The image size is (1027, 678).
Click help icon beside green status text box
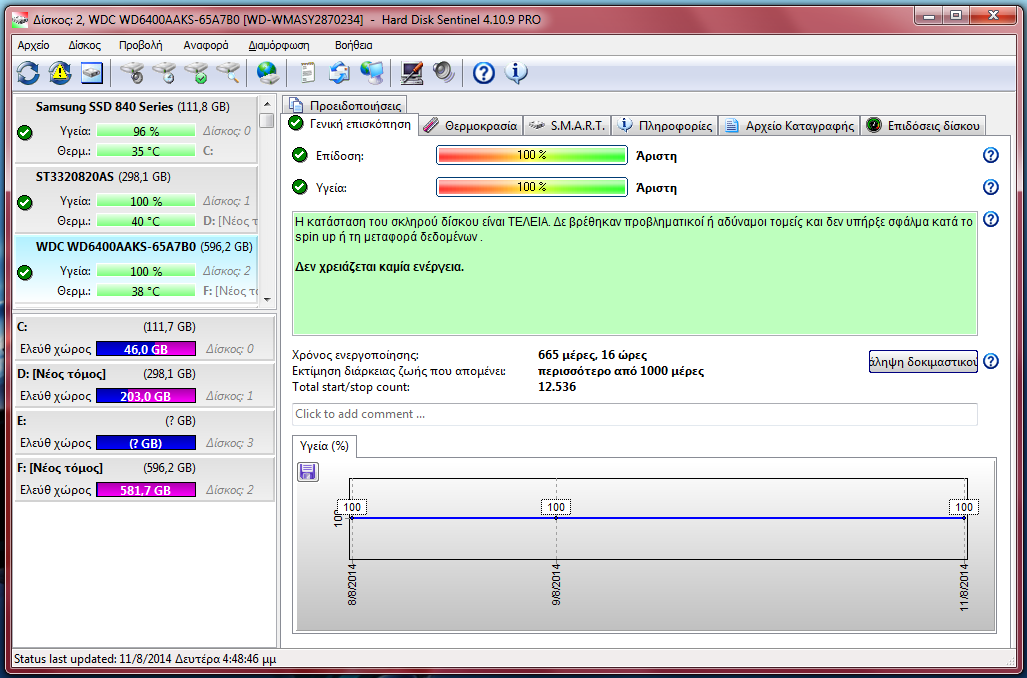(991, 219)
